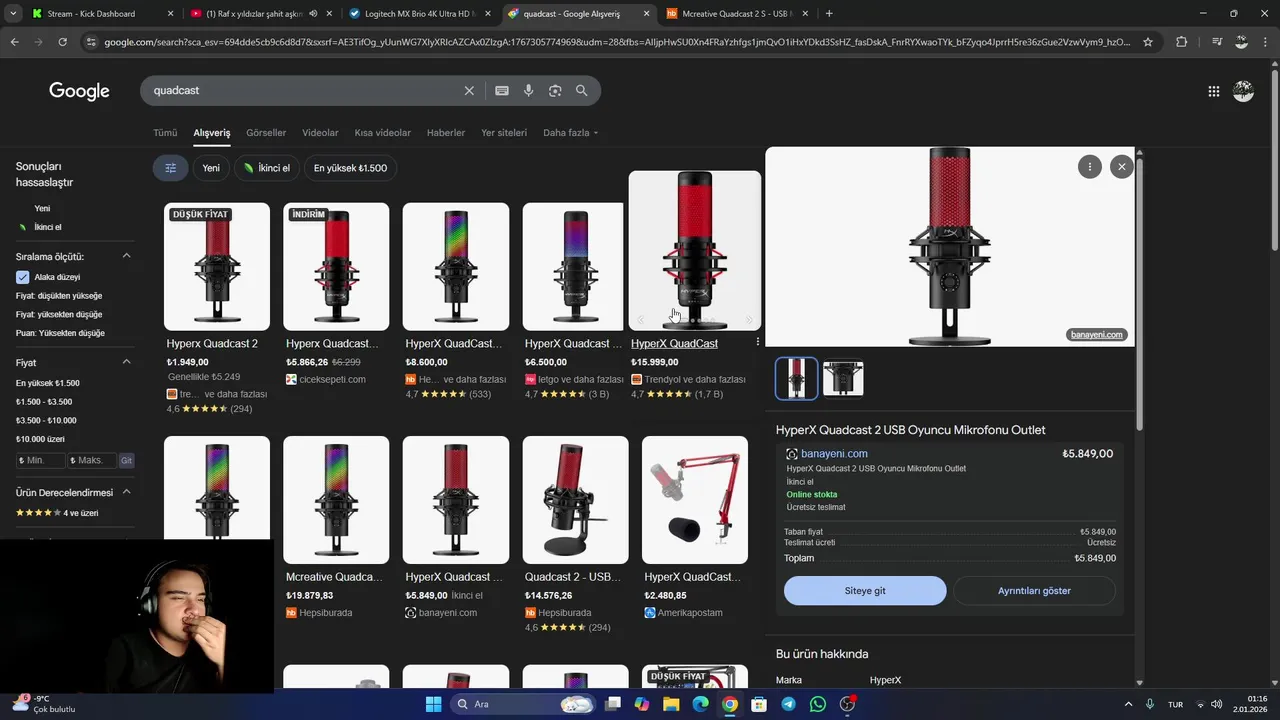Switch to the Tümü tab
The image size is (1280, 720).
[x=165, y=133]
